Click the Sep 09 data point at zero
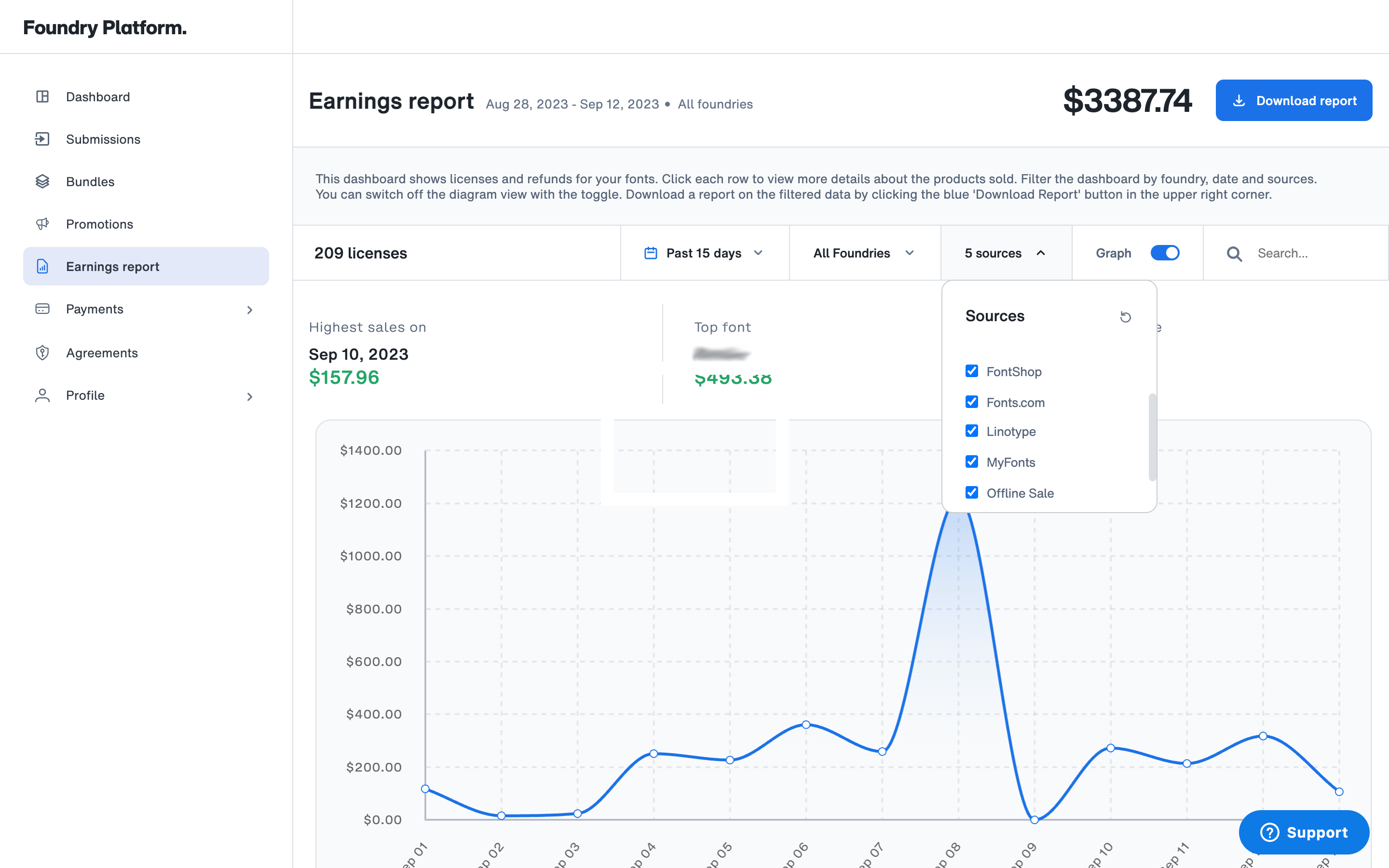 (1035, 820)
